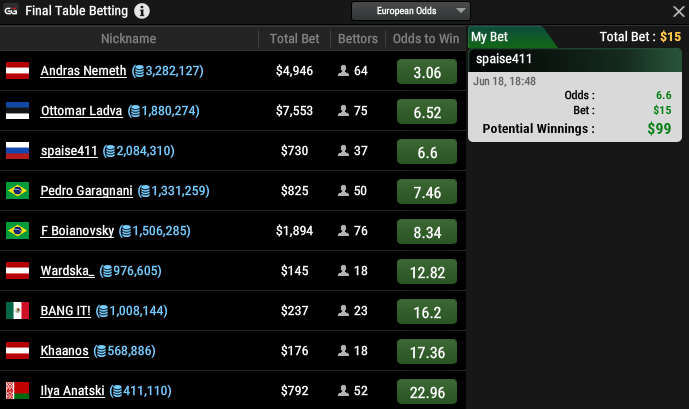This screenshot has width=689, height=409.
Task: Switch to the My Bet tab
Action: pos(490,37)
